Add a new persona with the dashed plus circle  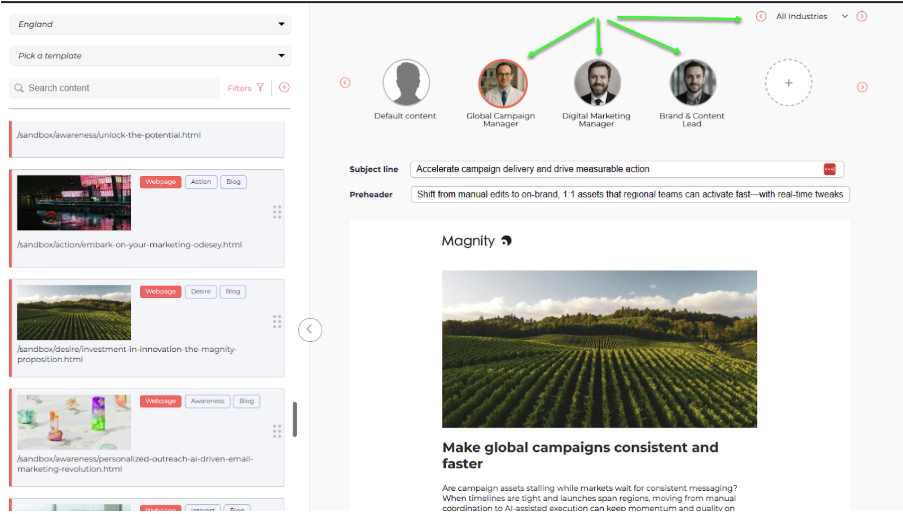click(x=788, y=84)
